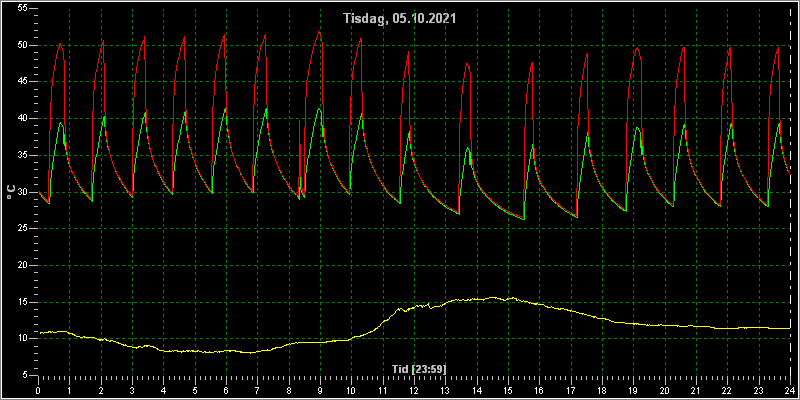Click the °C axis unit label
This screenshot has height=400, width=800.
coord(11,192)
